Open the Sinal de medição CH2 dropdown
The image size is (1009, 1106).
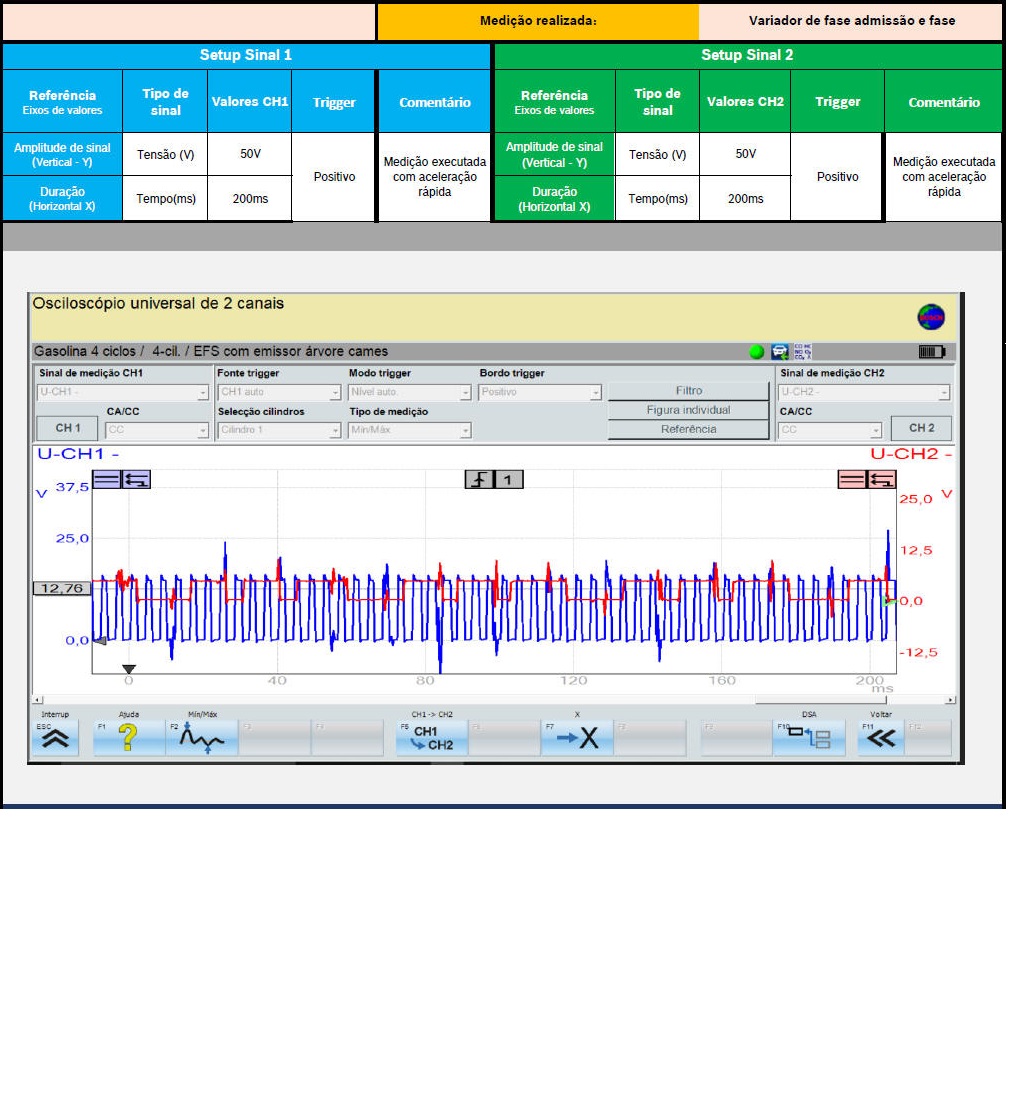[x=864, y=393]
